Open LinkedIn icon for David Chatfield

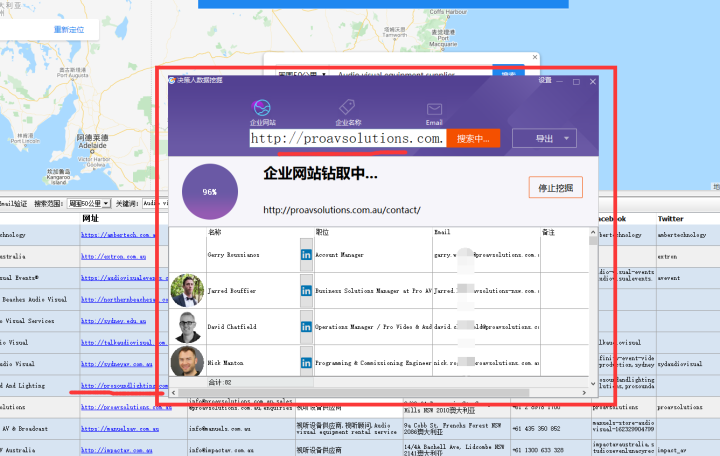pyautogui.click(x=306, y=327)
